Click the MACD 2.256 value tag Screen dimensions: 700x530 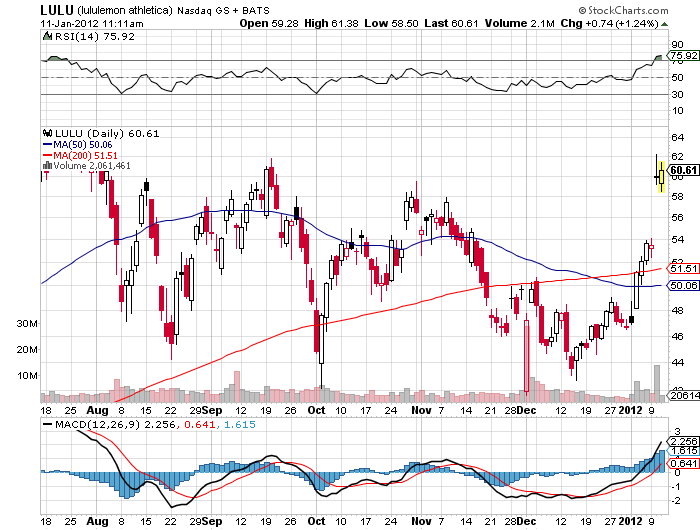[x=683, y=441]
